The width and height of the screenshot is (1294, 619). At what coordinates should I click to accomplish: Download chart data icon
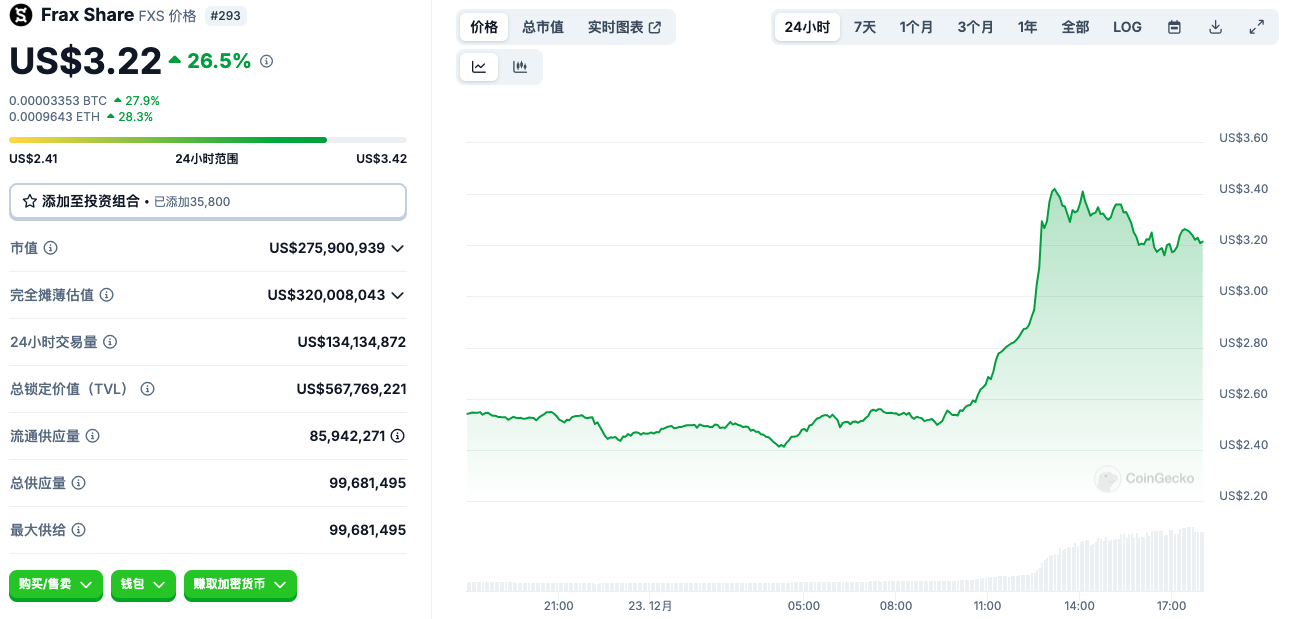coord(1216,27)
